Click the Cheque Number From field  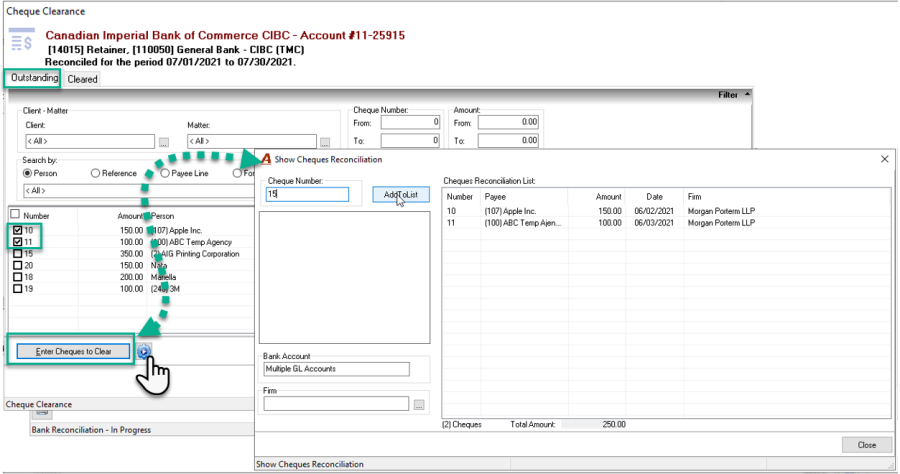(410, 122)
